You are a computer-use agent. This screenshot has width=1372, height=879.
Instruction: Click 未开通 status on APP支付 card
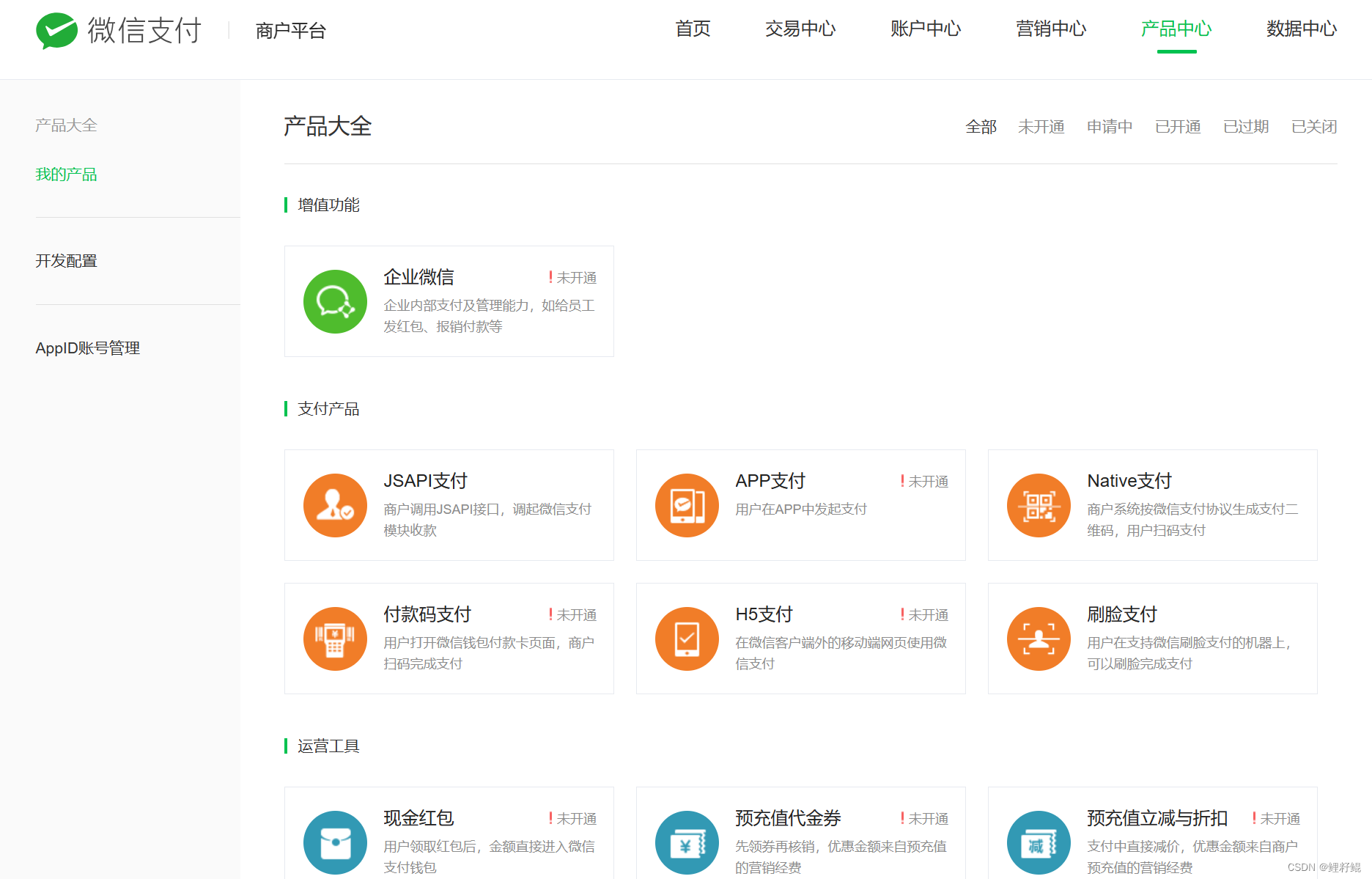[x=925, y=482]
